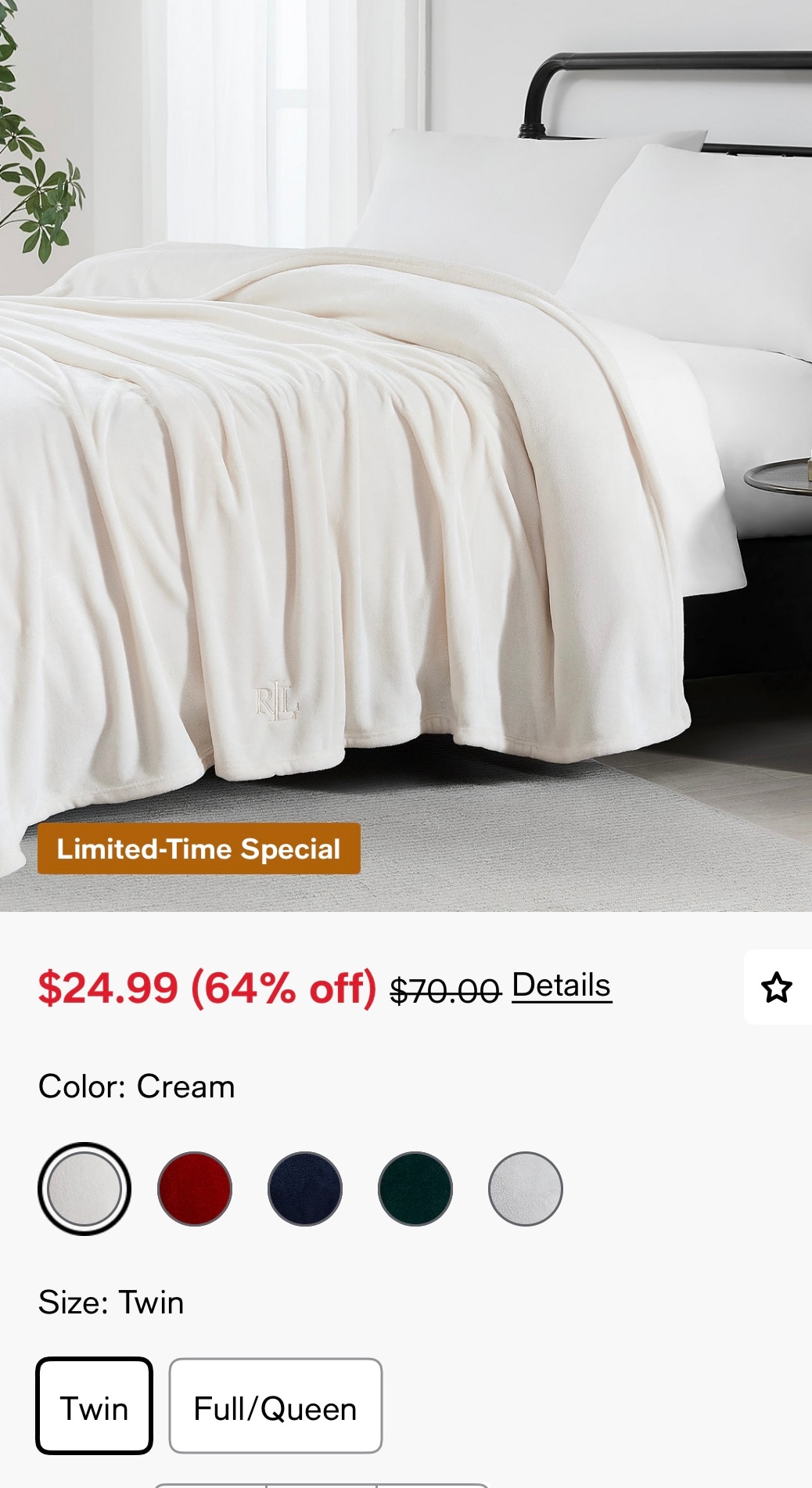
Task: Tap the Limited-Time Special badge
Action: pyautogui.click(x=199, y=848)
